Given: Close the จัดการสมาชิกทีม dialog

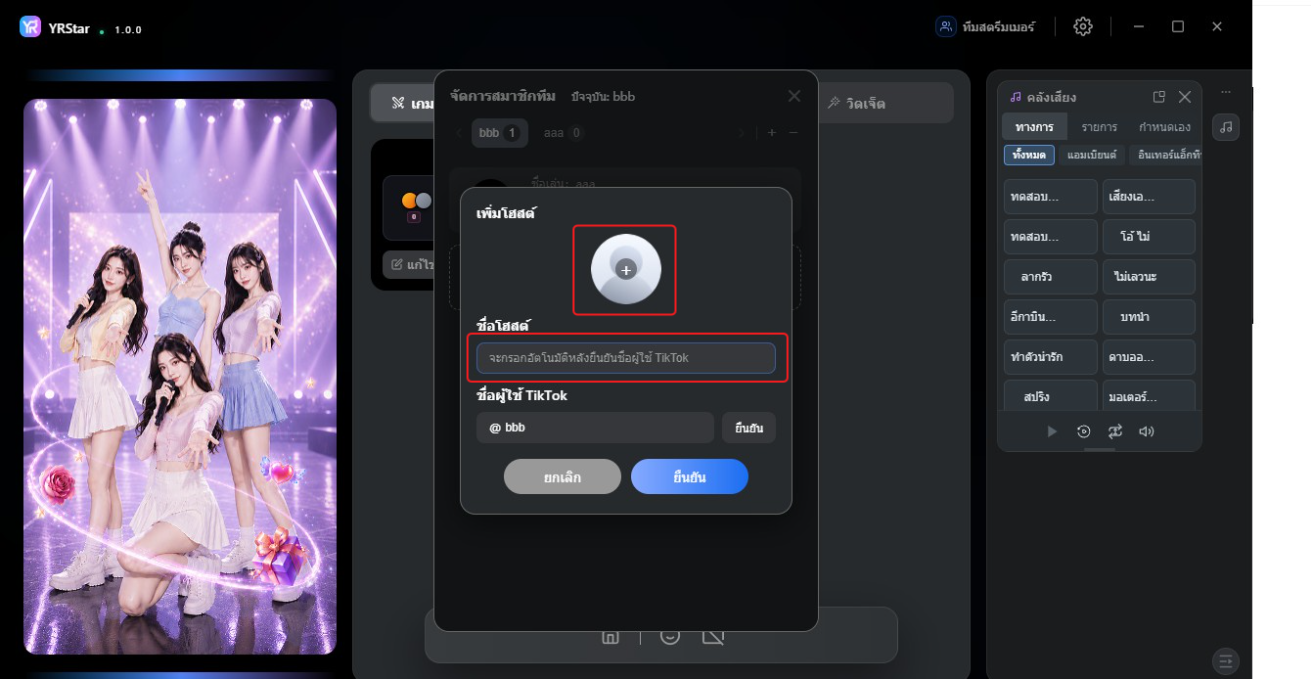Looking at the screenshot, I should (x=794, y=96).
